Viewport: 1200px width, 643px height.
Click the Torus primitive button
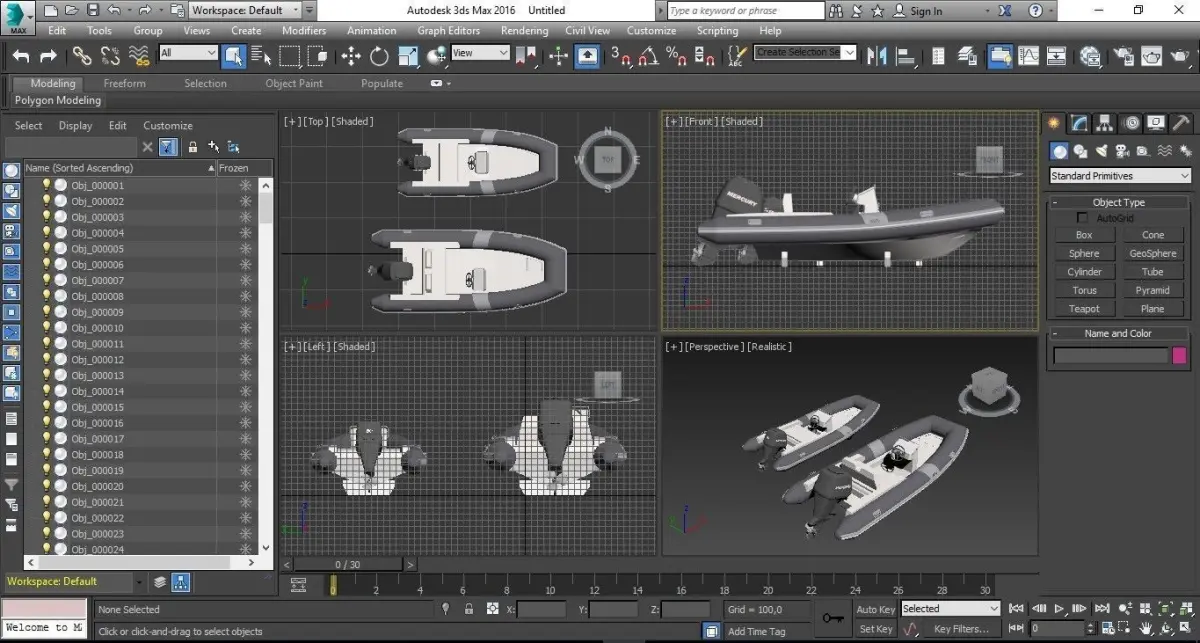(1084, 290)
